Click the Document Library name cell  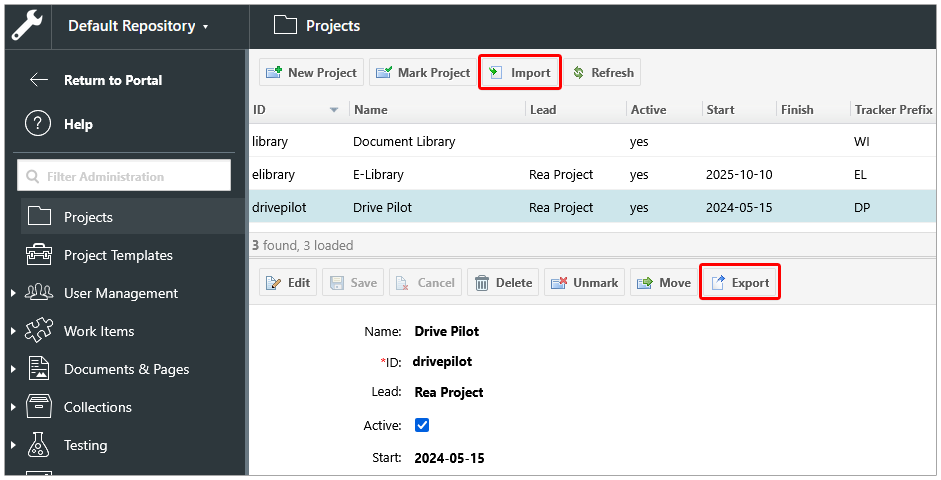(404, 142)
